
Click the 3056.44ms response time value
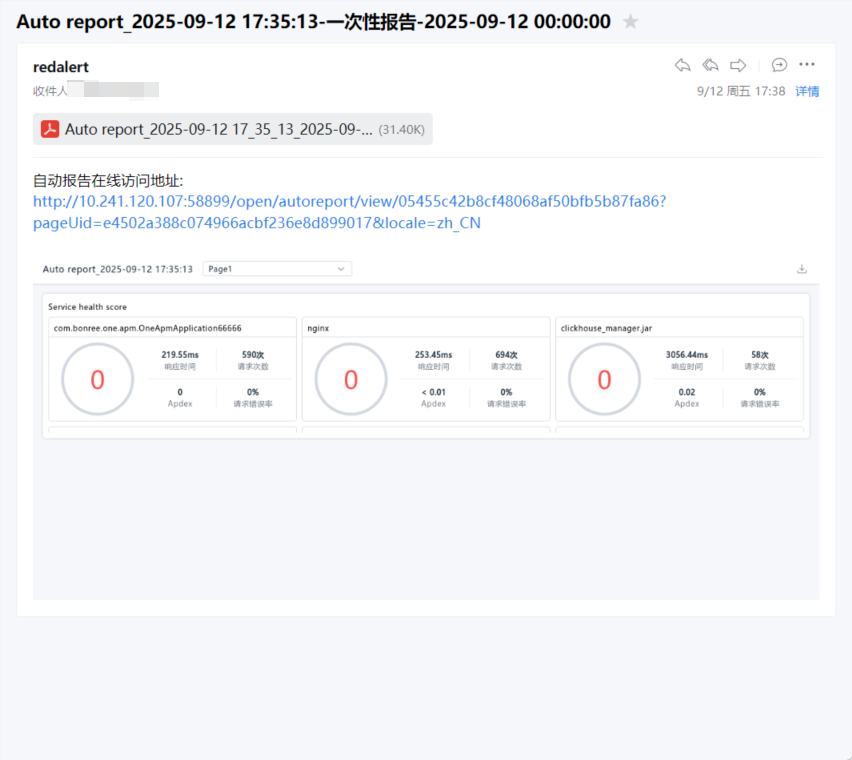(686, 355)
